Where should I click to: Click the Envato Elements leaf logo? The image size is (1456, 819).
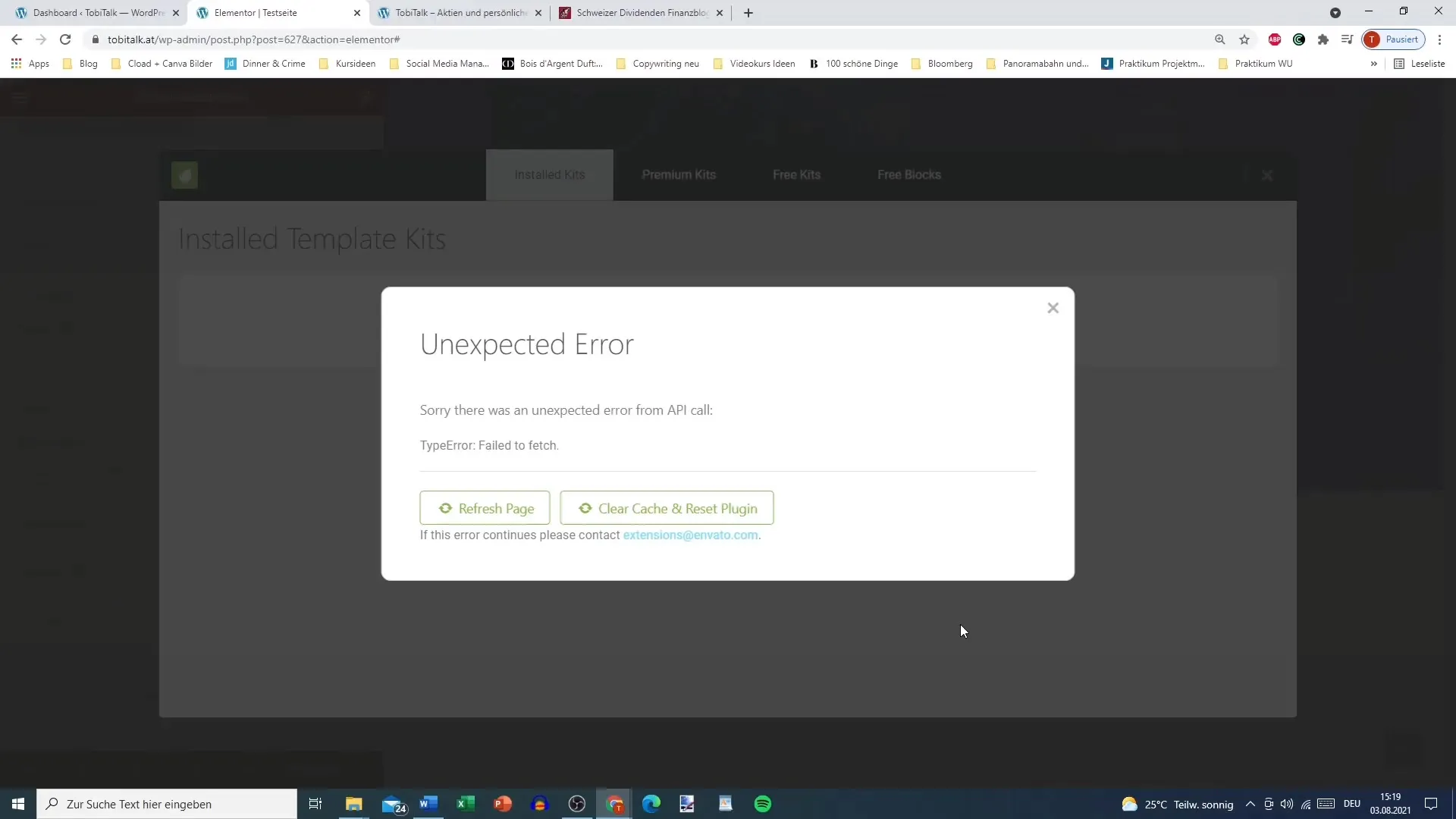pos(184,175)
